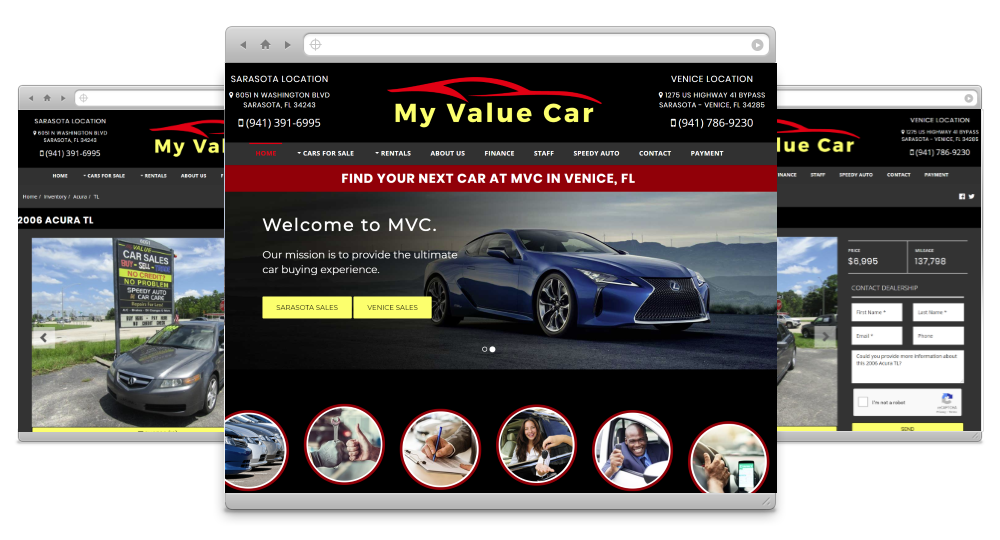Click the Home breadcrumb in the left window
Screen dimensions: 1000x540
(x=30, y=197)
